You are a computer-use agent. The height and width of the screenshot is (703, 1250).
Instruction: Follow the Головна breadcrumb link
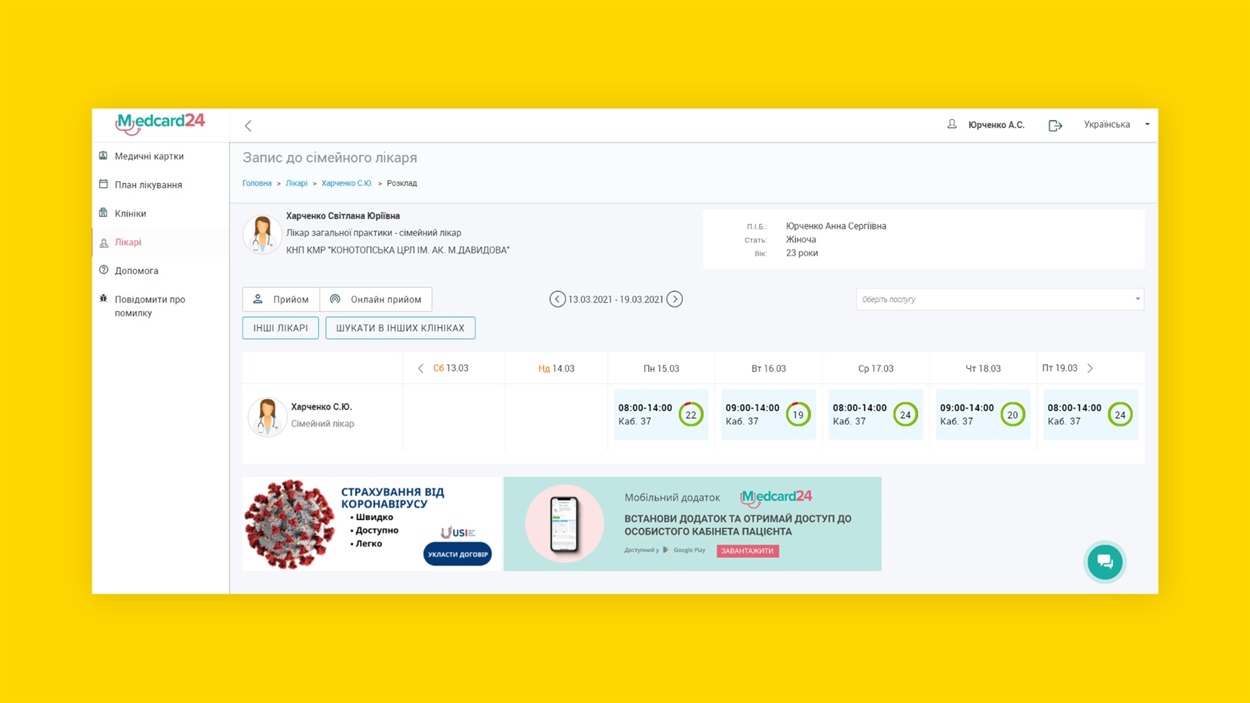(x=257, y=183)
